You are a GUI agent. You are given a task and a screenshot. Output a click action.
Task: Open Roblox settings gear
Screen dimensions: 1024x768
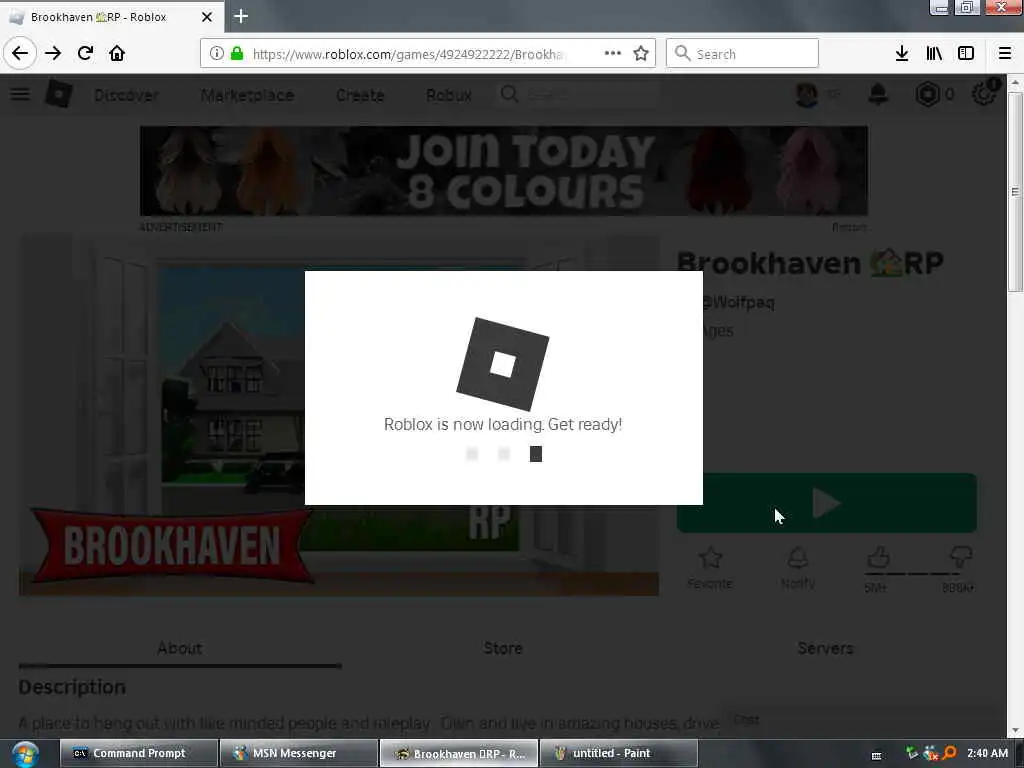984,95
